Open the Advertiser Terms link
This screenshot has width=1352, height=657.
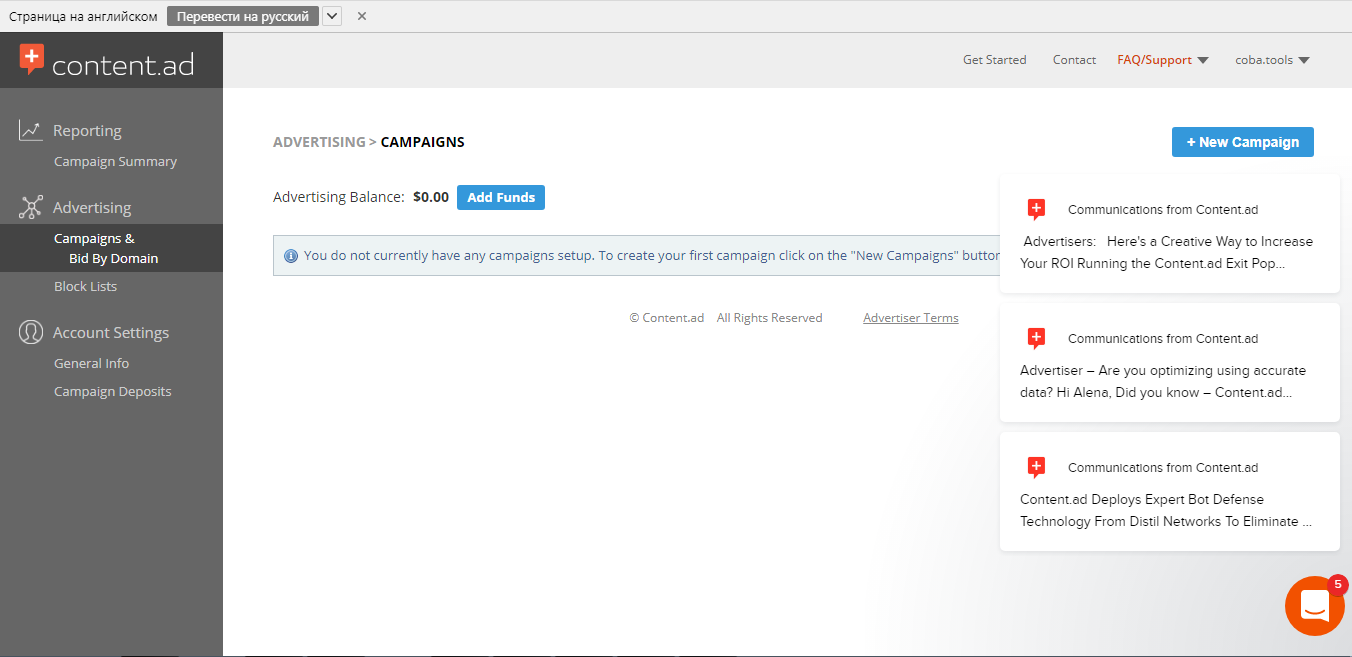911,318
